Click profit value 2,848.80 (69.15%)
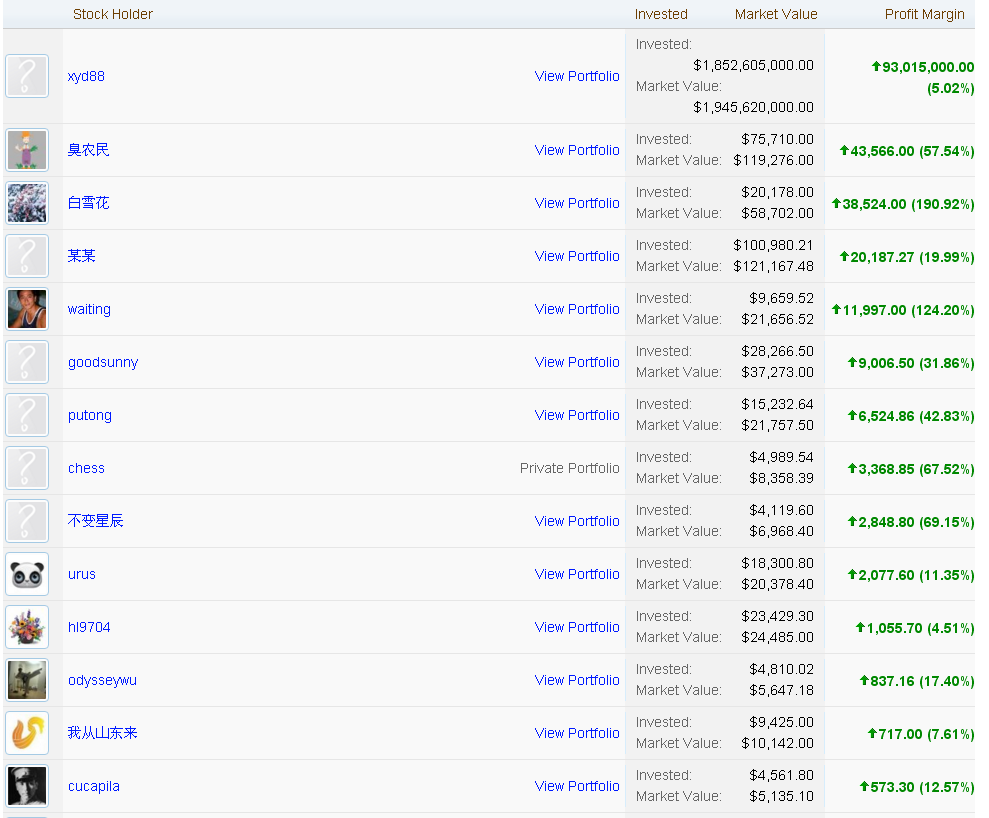This screenshot has width=989, height=818. 911,522
